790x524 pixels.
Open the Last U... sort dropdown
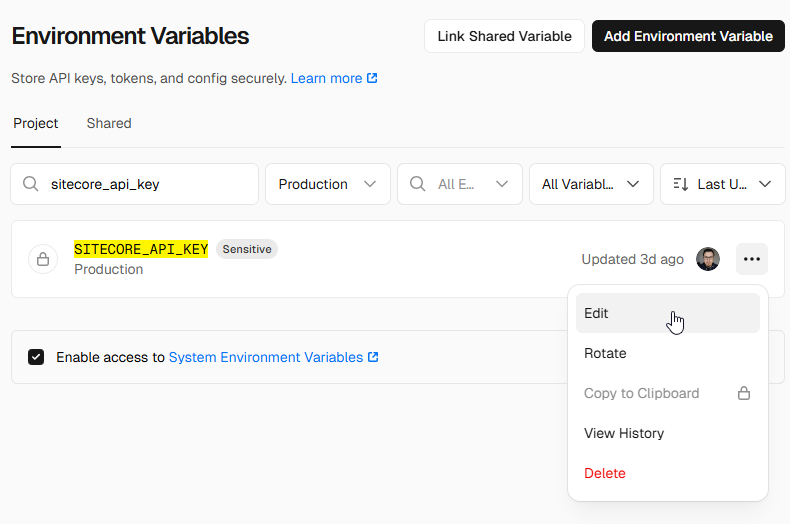[722, 184]
